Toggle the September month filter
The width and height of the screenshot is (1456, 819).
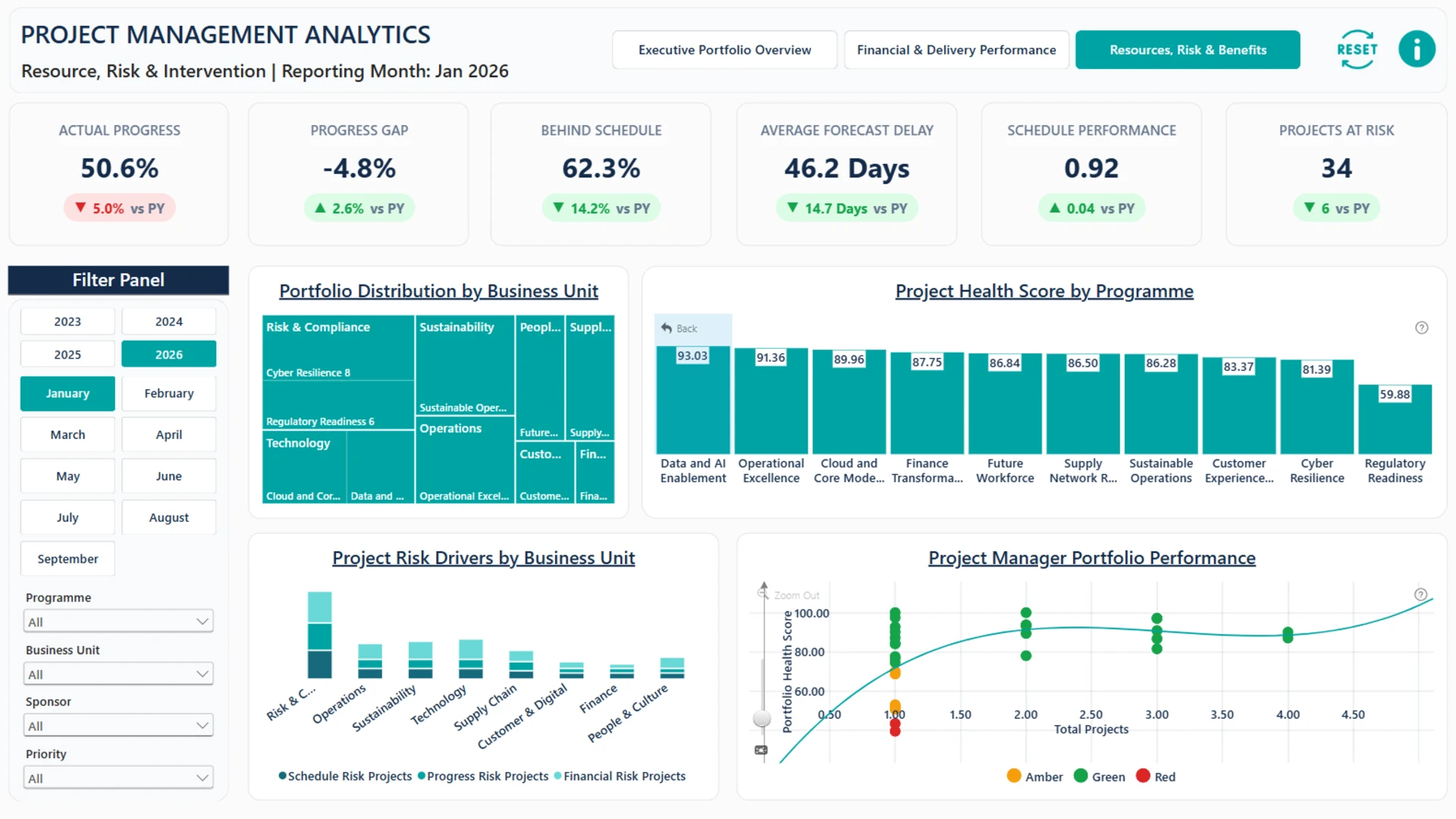(67, 559)
